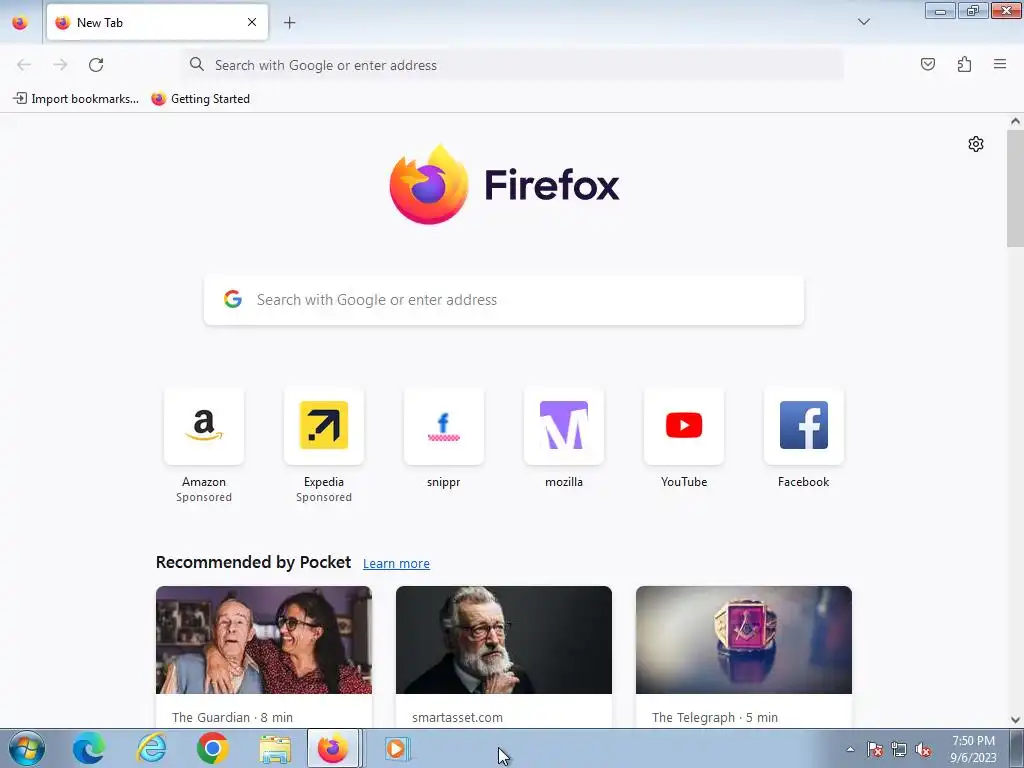Open a new tab with plus button
The height and width of the screenshot is (768, 1024).
tap(289, 23)
